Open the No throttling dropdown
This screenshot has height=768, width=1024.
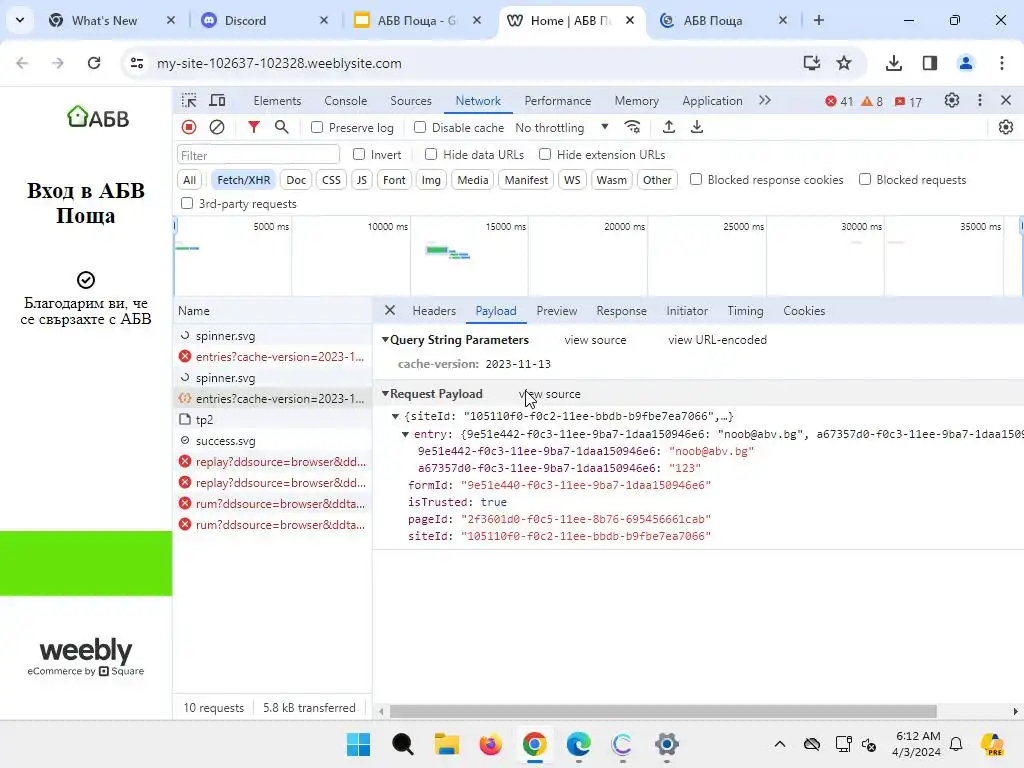click(x=562, y=127)
